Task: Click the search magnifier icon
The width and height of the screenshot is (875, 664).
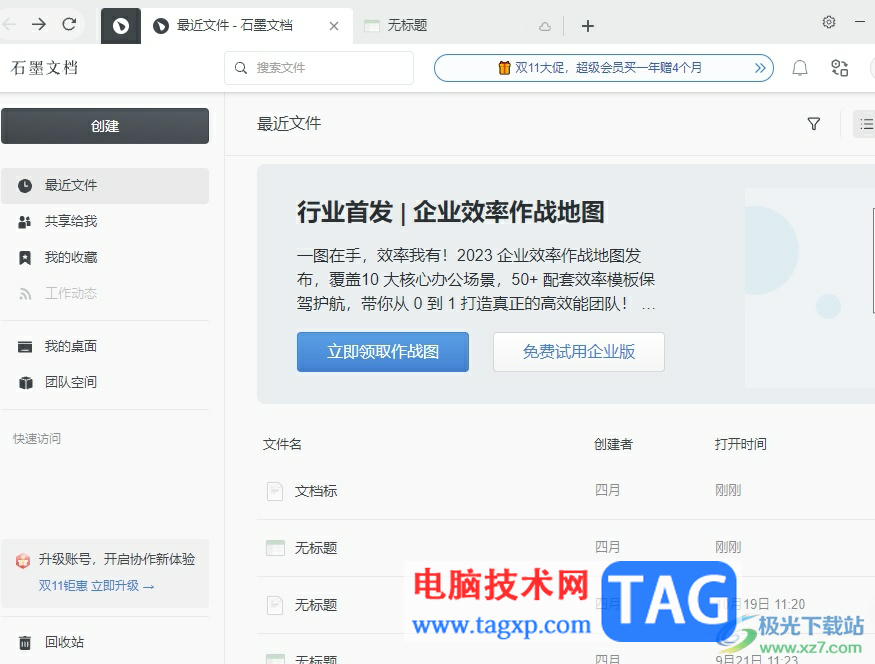Action: click(x=241, y=68)
